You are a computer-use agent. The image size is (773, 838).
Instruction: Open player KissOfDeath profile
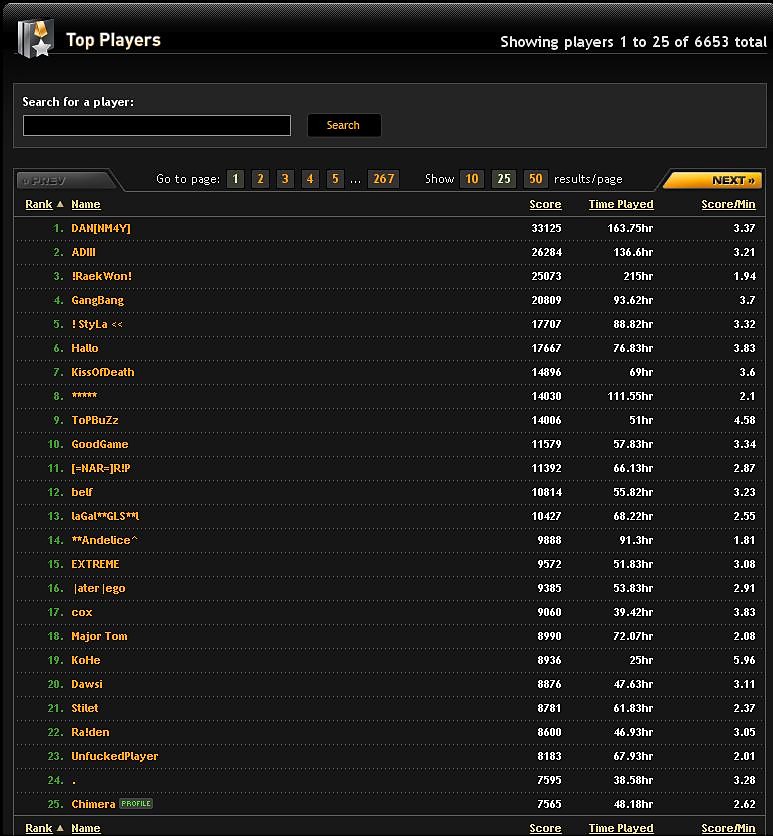103,373
